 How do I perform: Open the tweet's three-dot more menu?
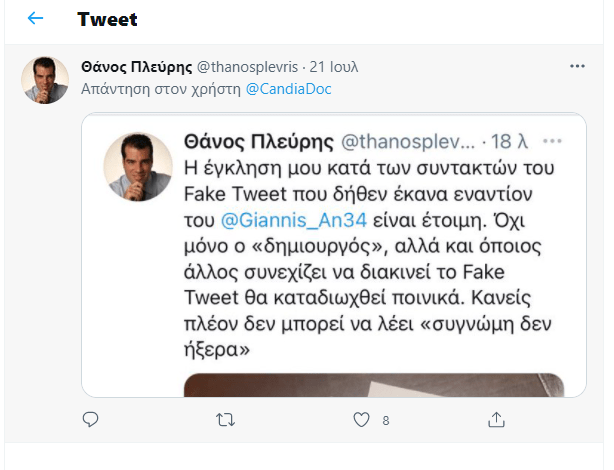click(x=577, y=66)
